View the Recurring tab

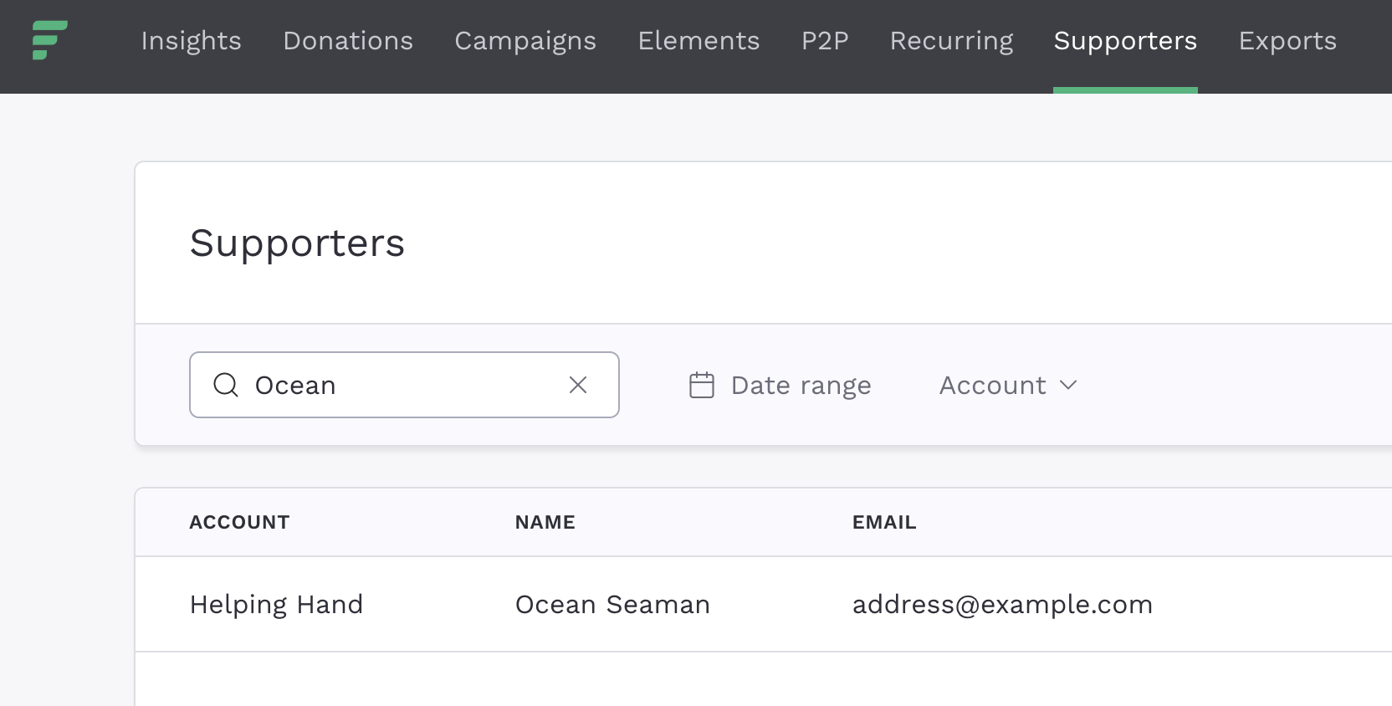pyautogui.click(x=951, y=41)
